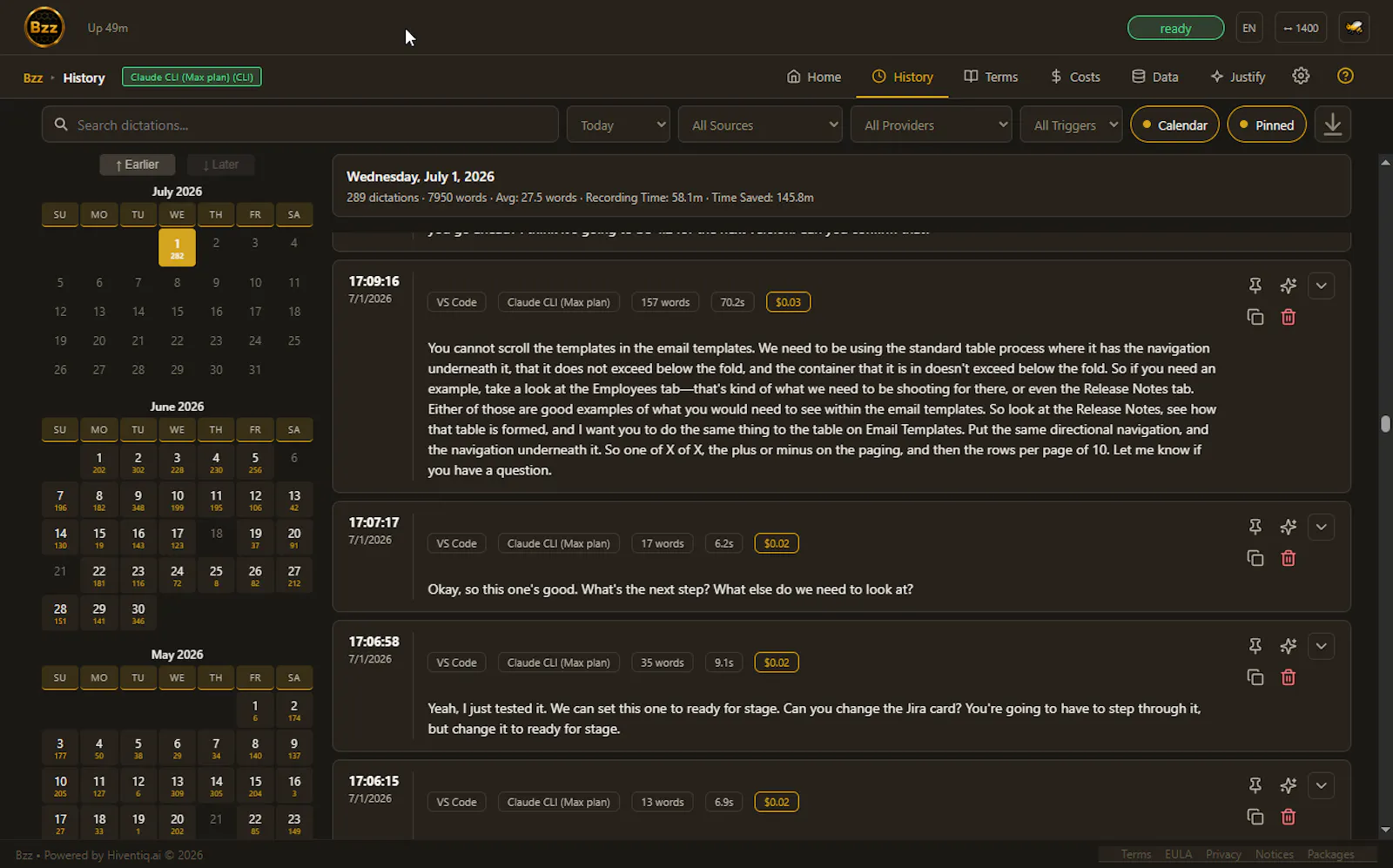Open the Data tab

pyautogui.click(x=1154, y=77)
